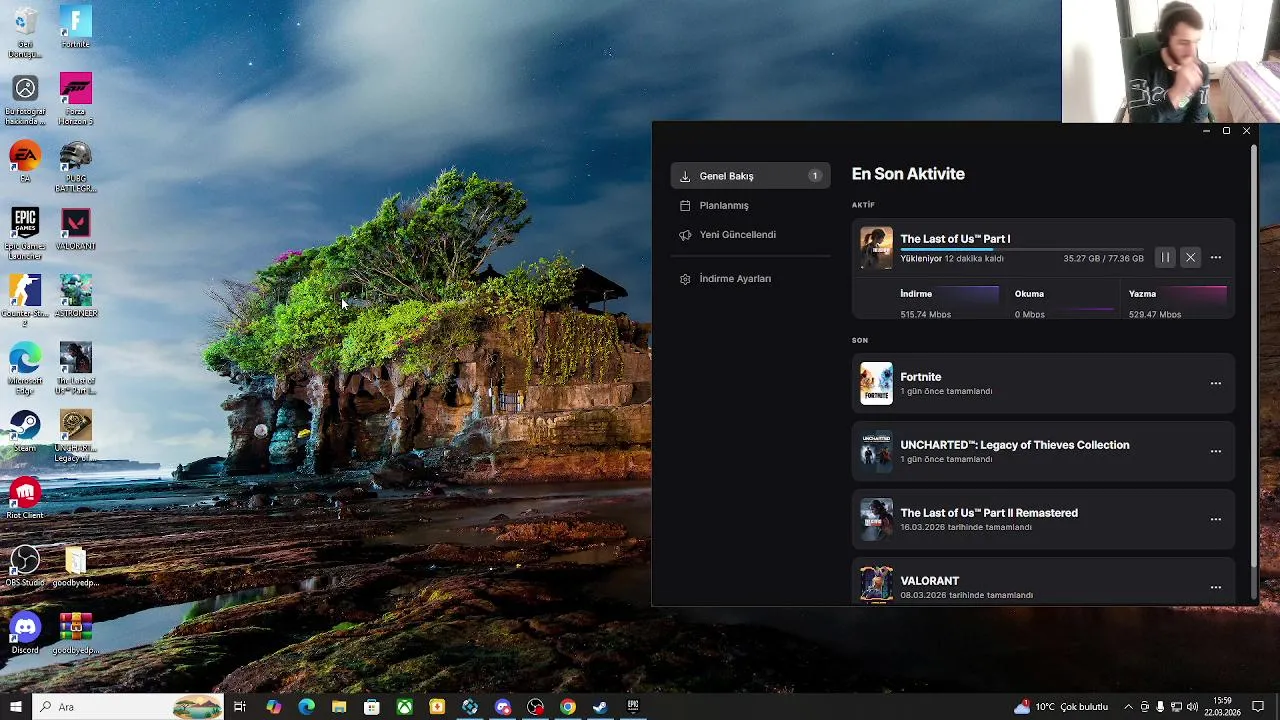Select the OBS Studio desktop shortcut

(25, 565)
